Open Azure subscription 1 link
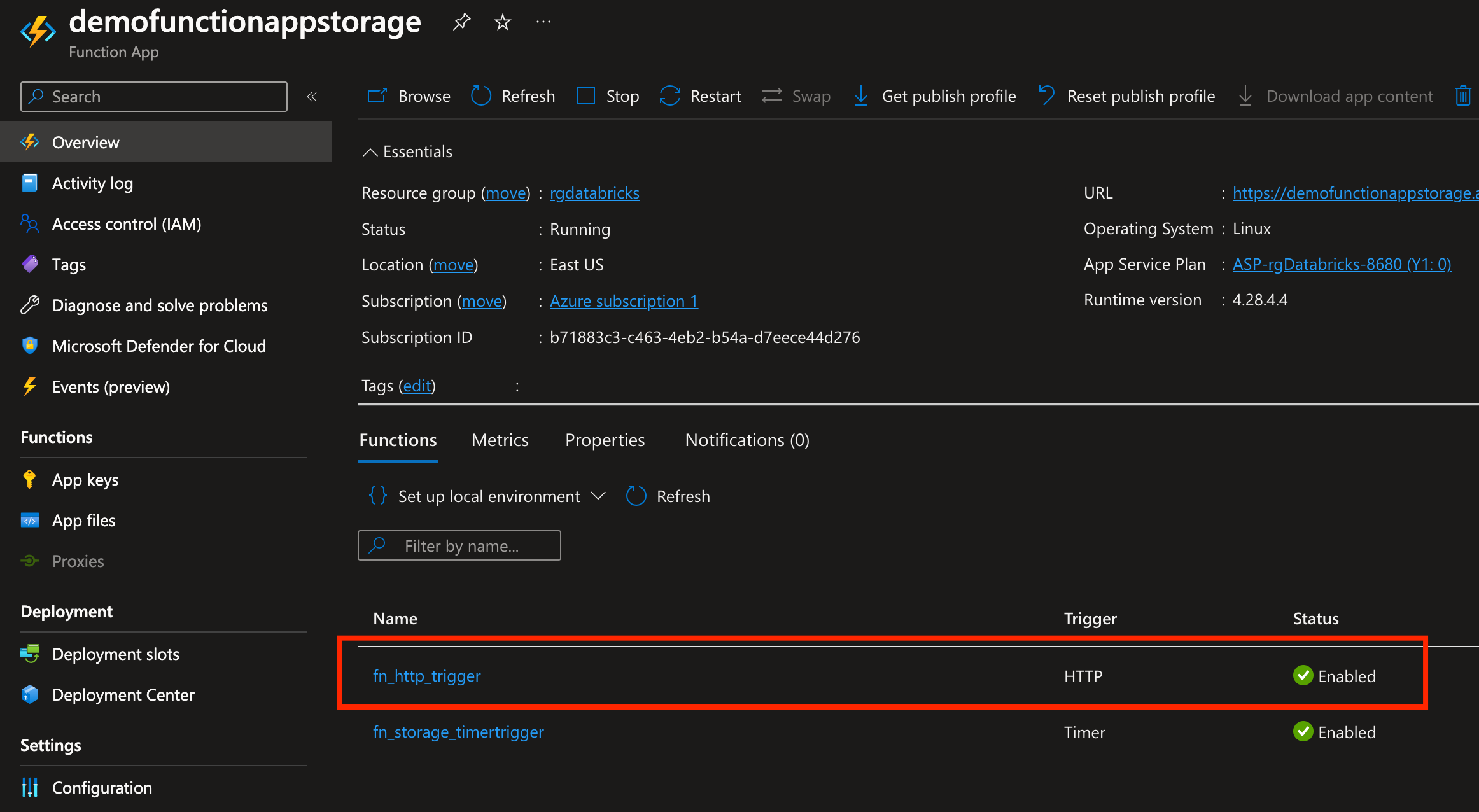The image size is (1479, 812). point(624,301)
